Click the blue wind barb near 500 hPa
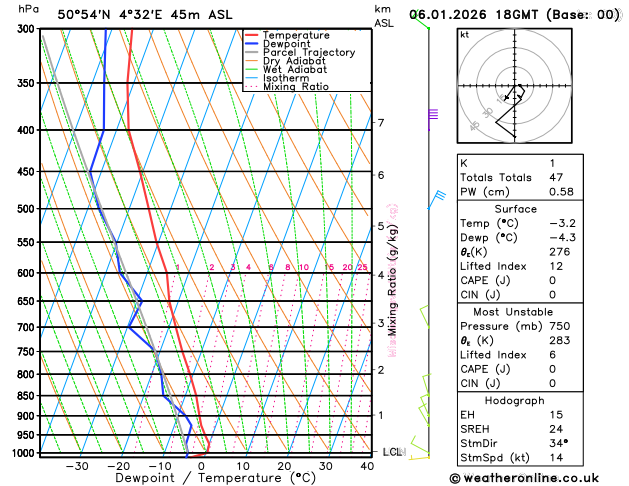 pos(436,200)
